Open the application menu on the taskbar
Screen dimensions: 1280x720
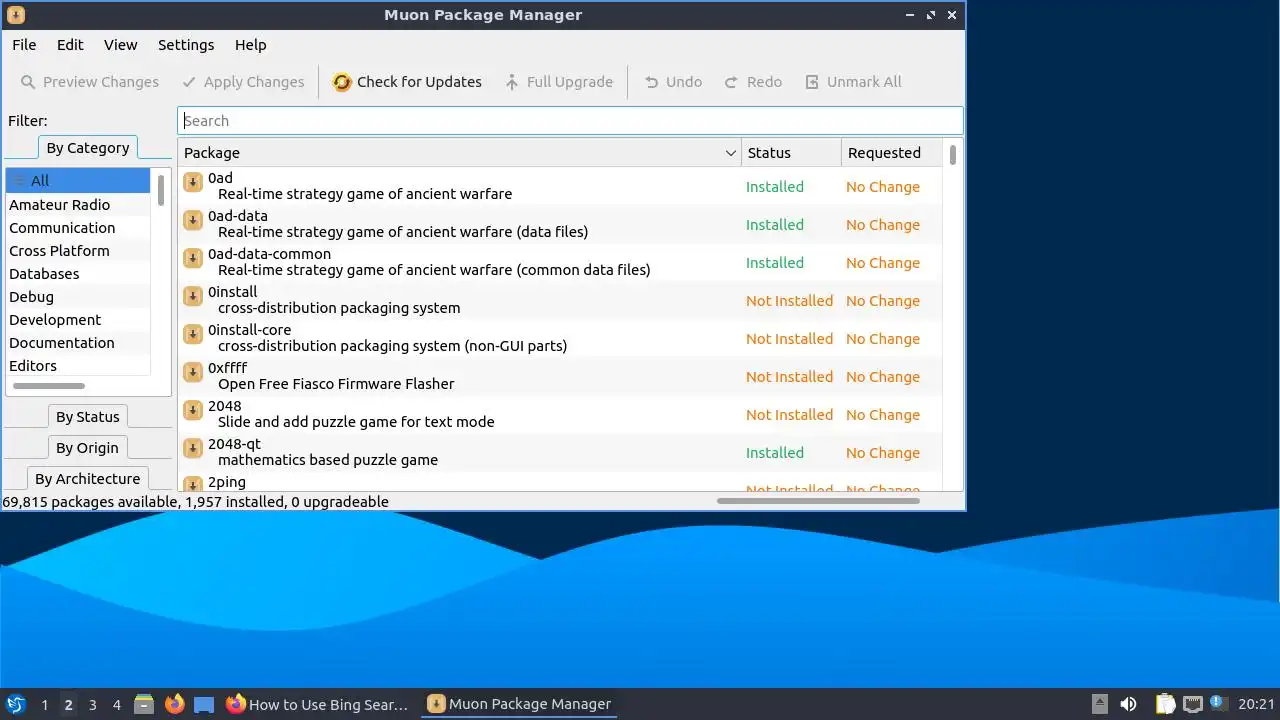click(x=15, y=704)
